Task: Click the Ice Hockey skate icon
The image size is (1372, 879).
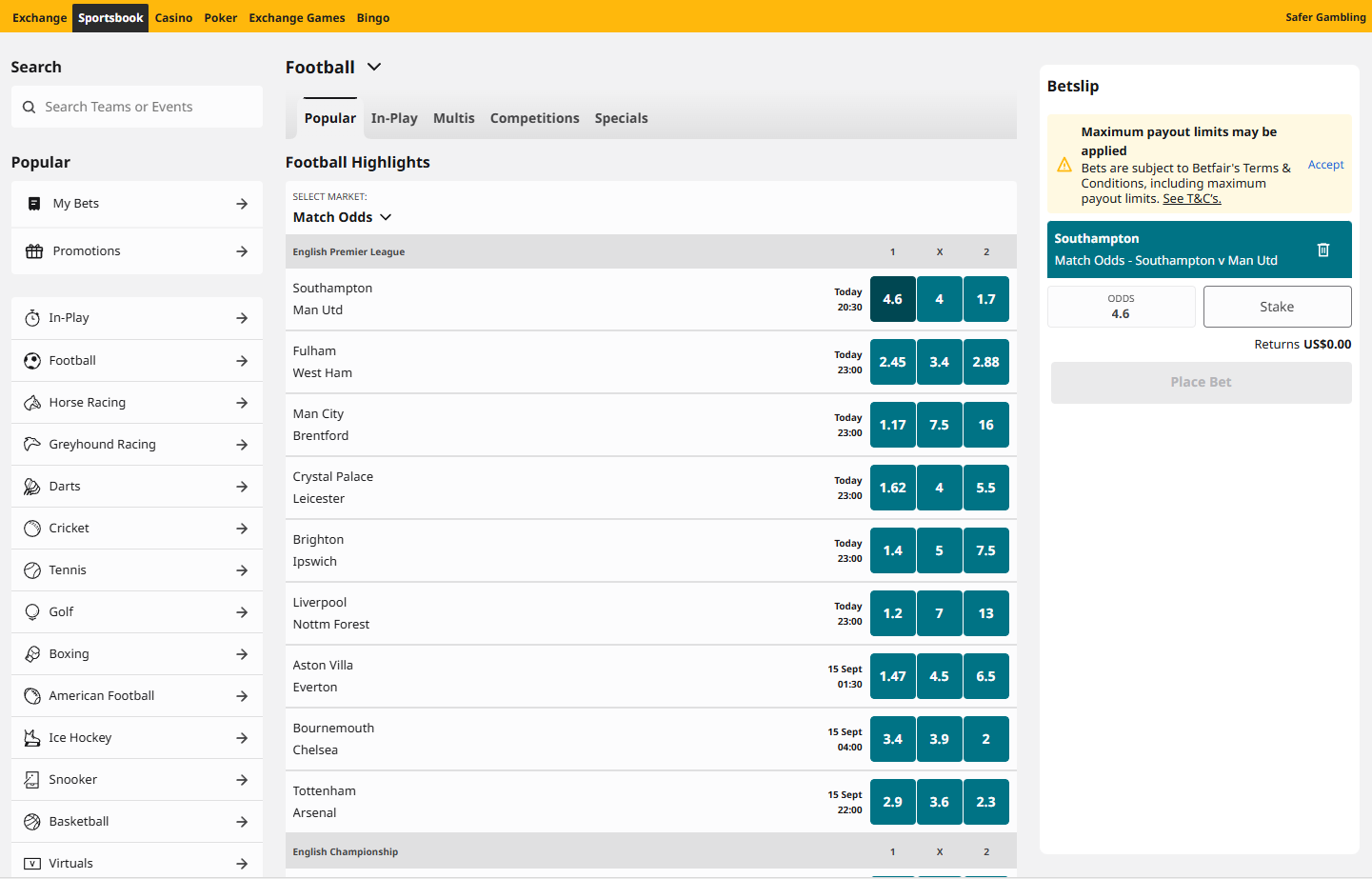Action: click(32, 738)
